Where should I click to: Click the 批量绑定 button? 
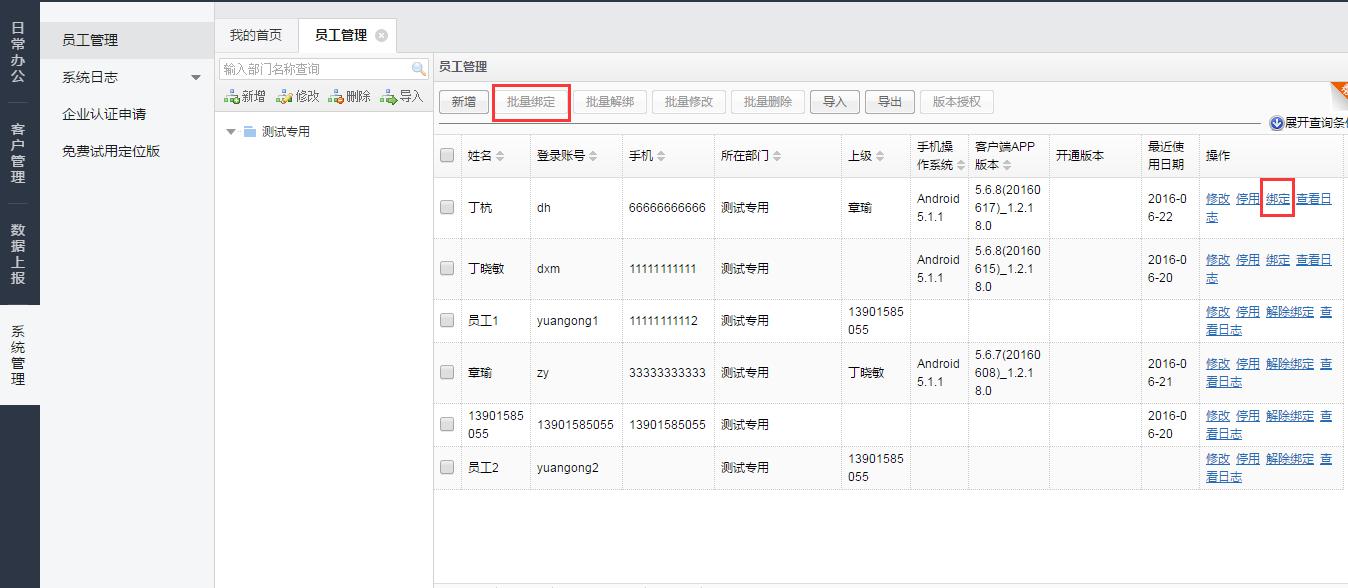(x=531, y=102)
